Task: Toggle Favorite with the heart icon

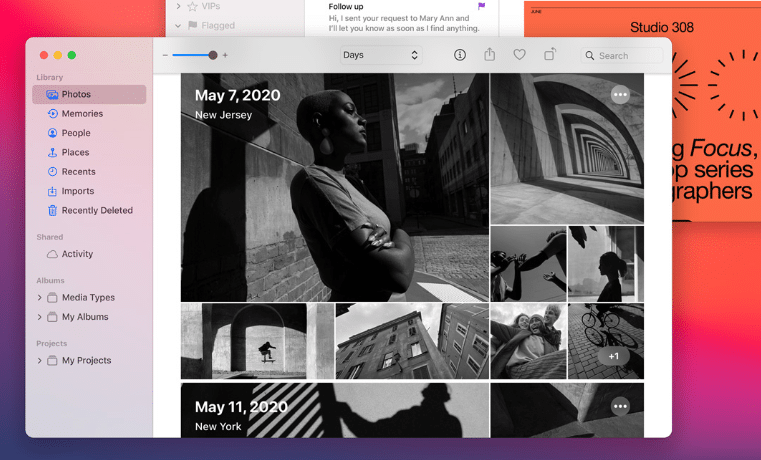Action: [519, 55]
